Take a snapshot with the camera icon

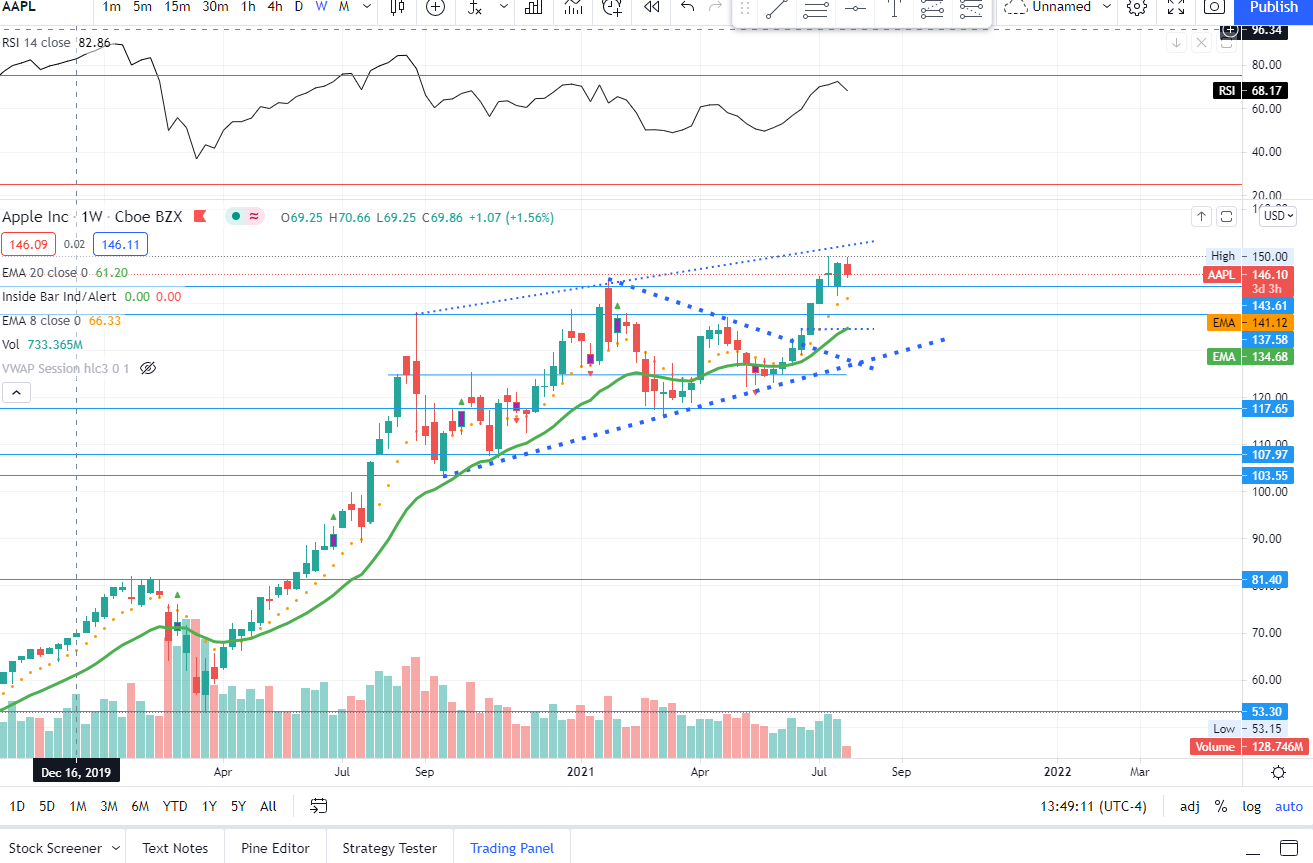(1214, 7)
